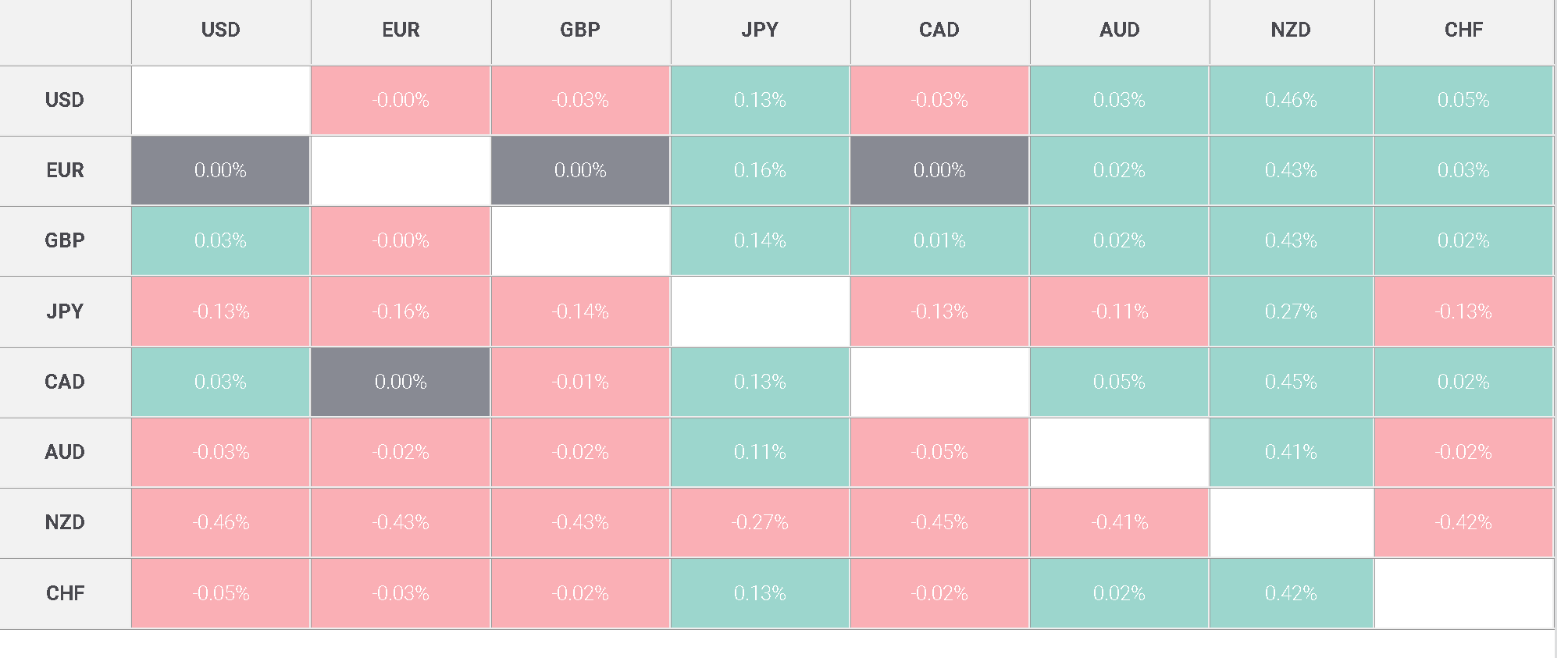Click CHF row NZD column 0.42% cell
This screenshot has height=658, width=1568.
[x=1291, y=593]
